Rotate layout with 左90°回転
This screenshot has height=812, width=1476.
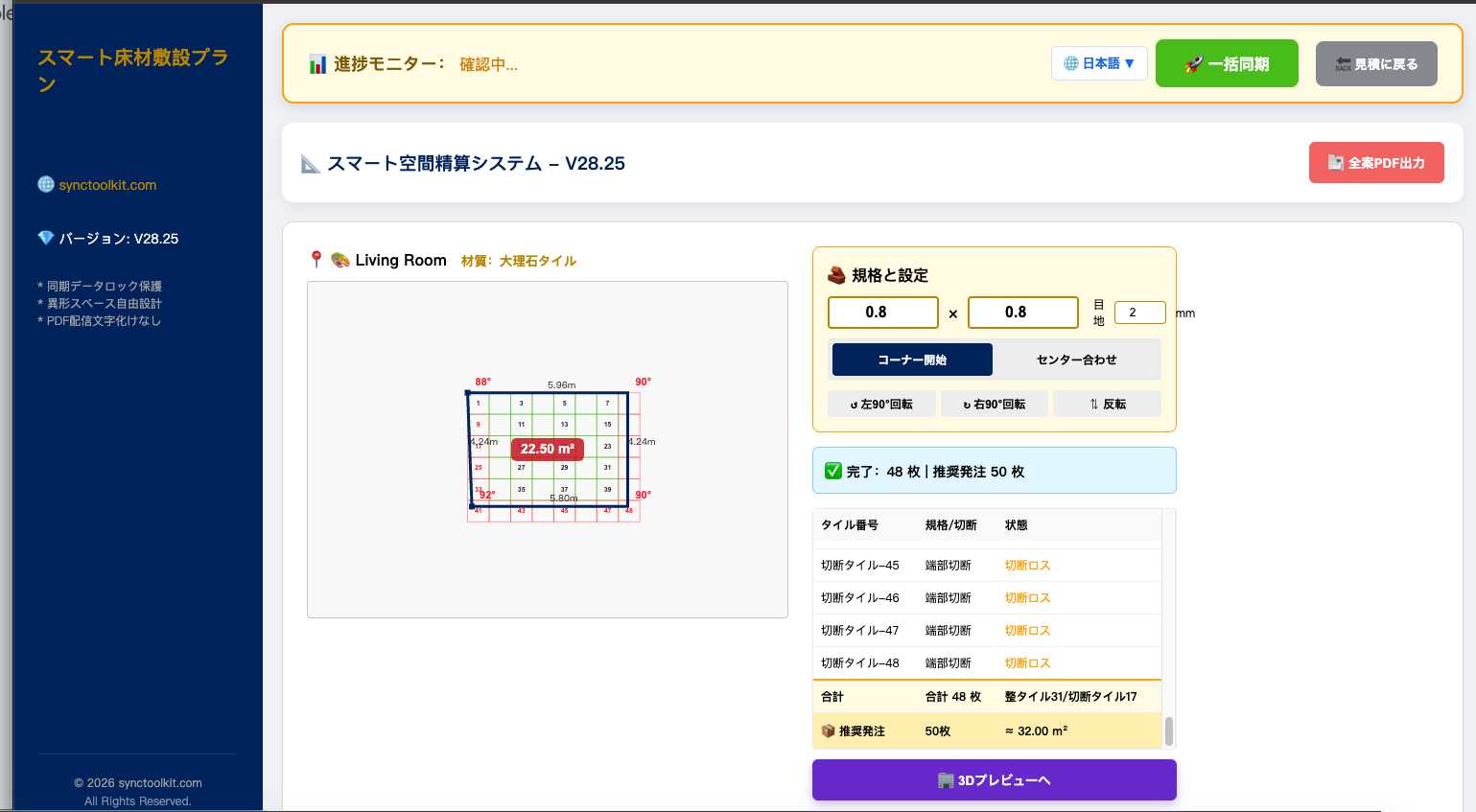[881, 404]
